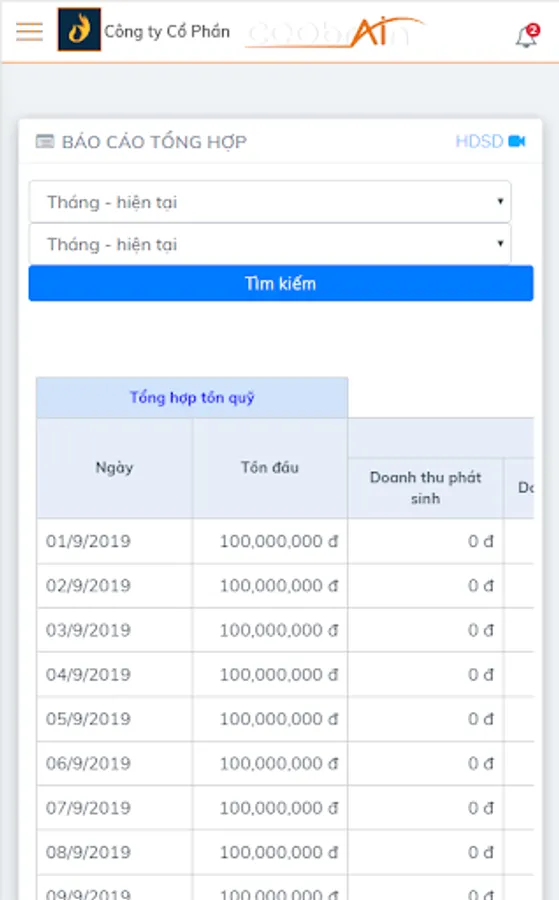The height and width of the screenshot is (900, 559).
Task: Click the Tìm kiếm search button
Action: [281, 283]
